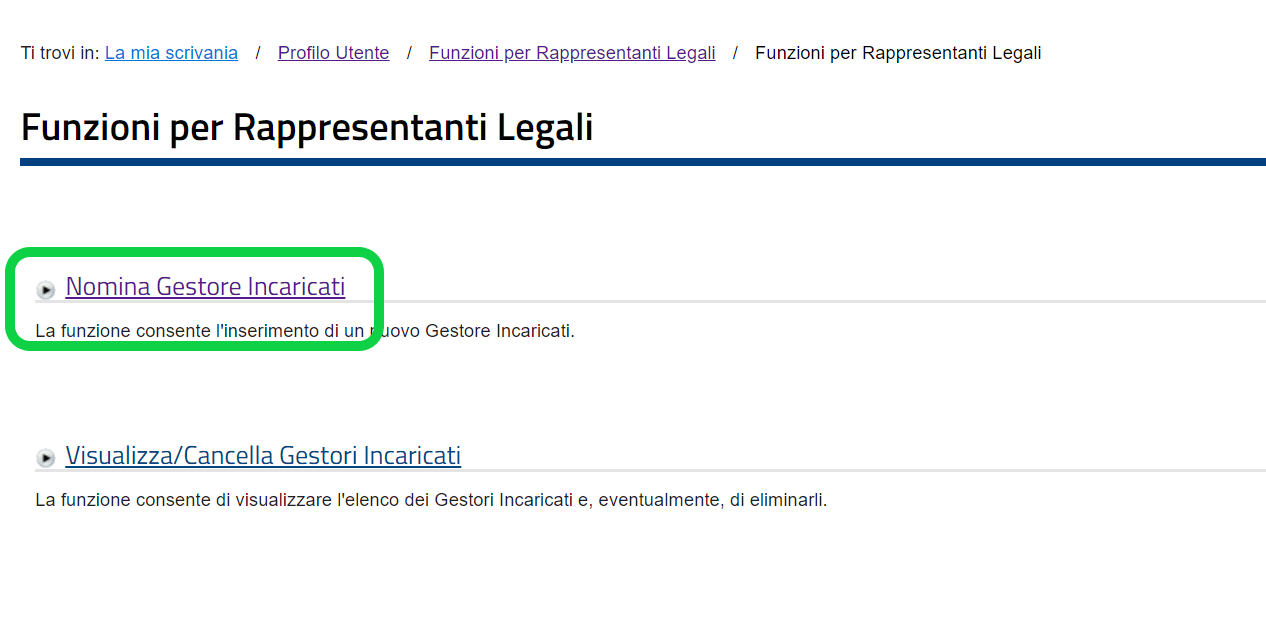This screenshot has height=640, width=1266.
Task: Open the Nomina Gestore Incaricati link
Action: 205,286
